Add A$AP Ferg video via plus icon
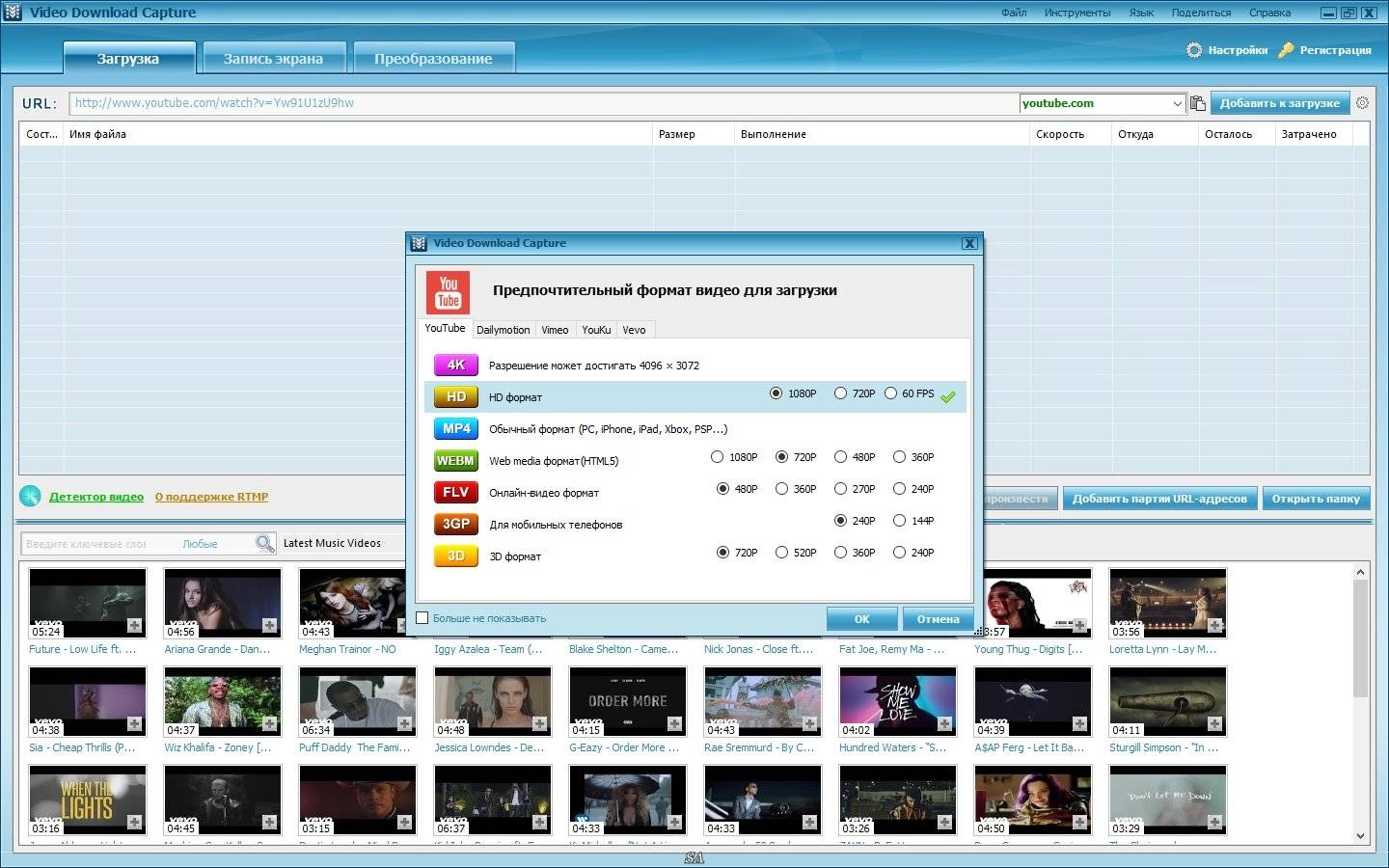Screen dimensions: 1389x868 pyautogui.click(x=1079, y=724)
